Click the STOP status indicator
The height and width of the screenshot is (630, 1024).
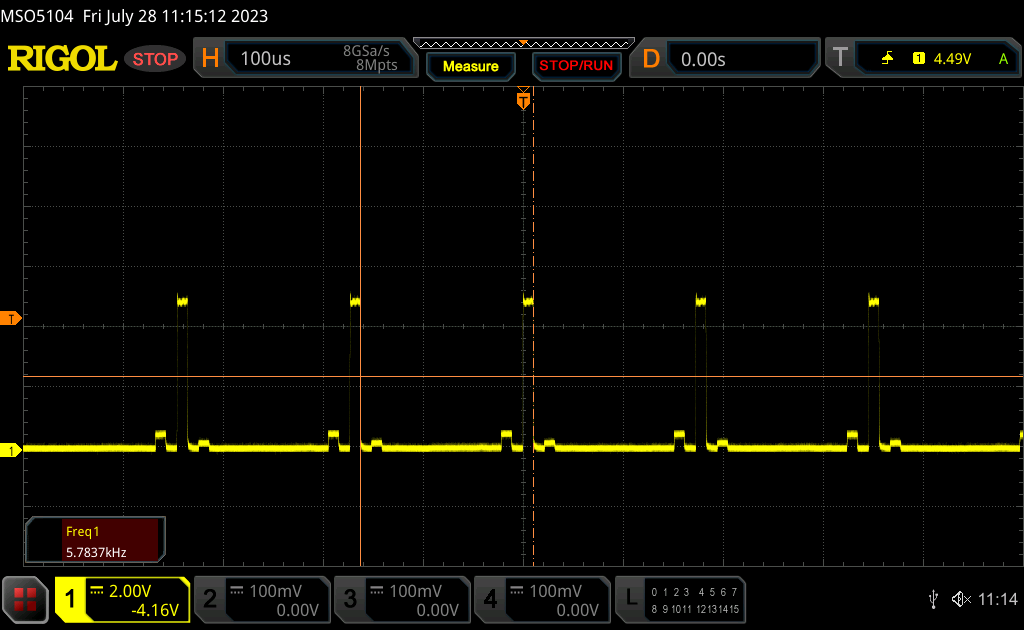(155, 59)
